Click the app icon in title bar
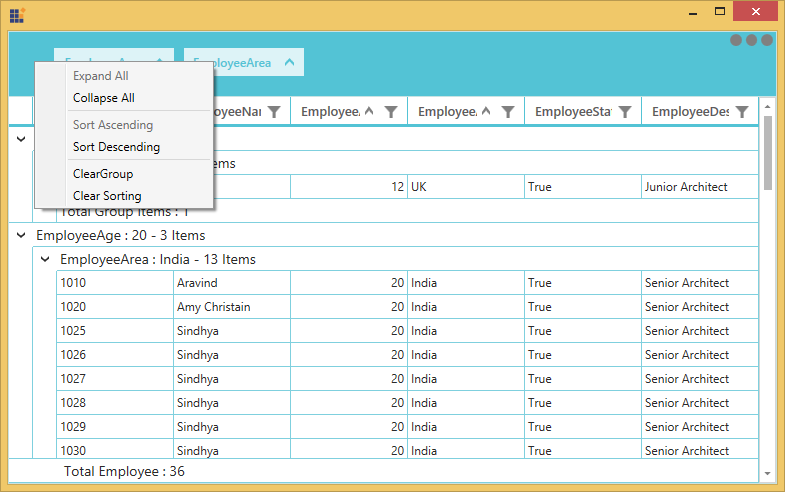This screenshot has width=785, height=492. (17, 15)
